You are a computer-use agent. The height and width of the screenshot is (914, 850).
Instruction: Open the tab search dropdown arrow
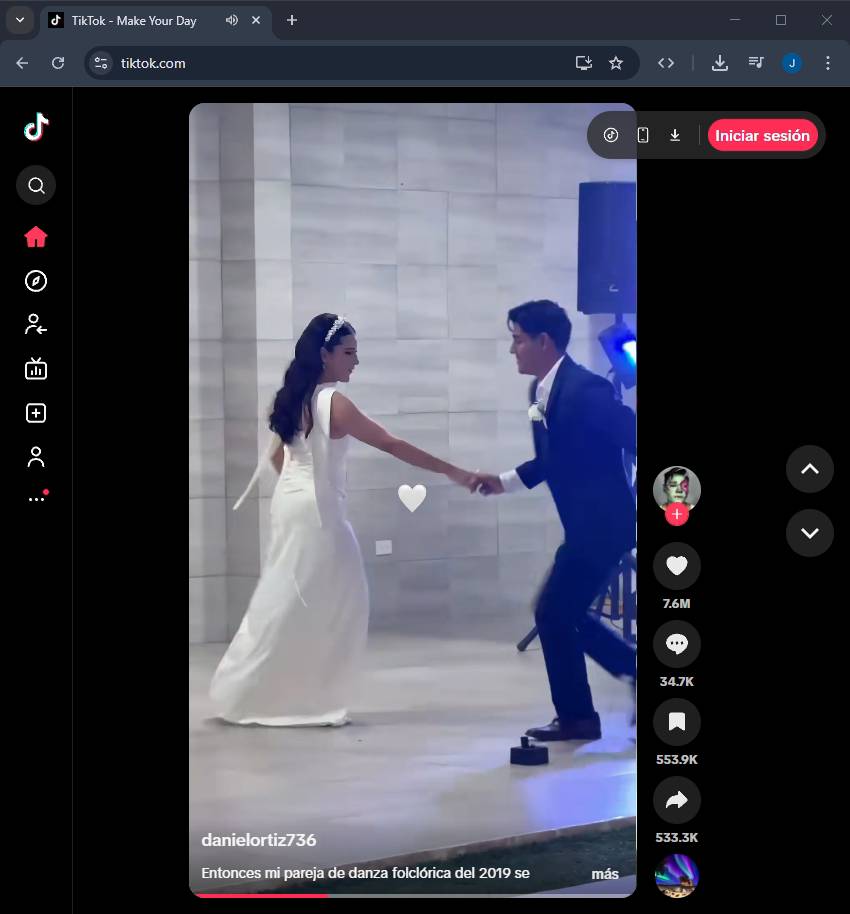coord(19,20)
